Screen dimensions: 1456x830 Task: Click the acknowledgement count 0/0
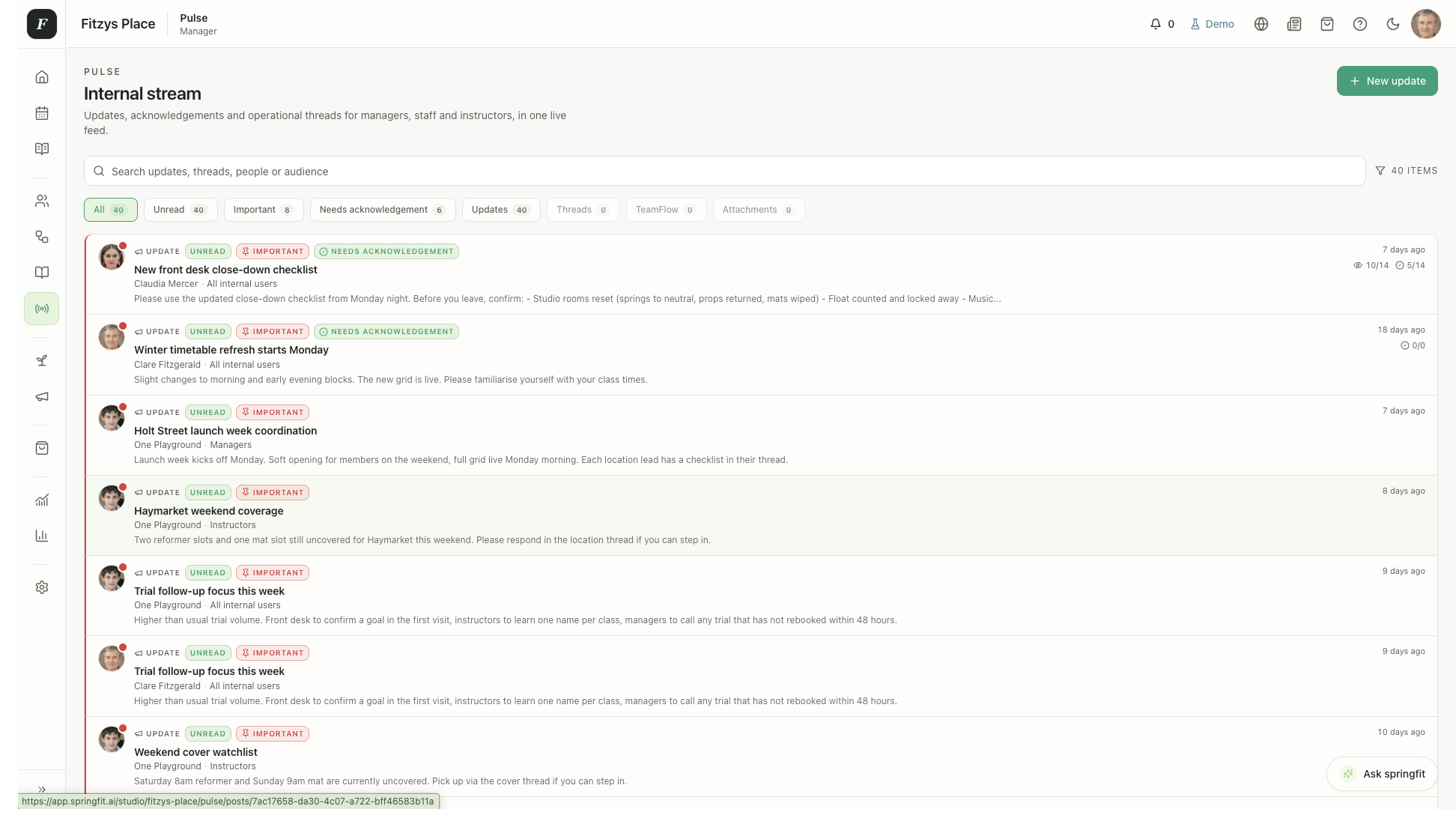click(x=1413, y=345)
